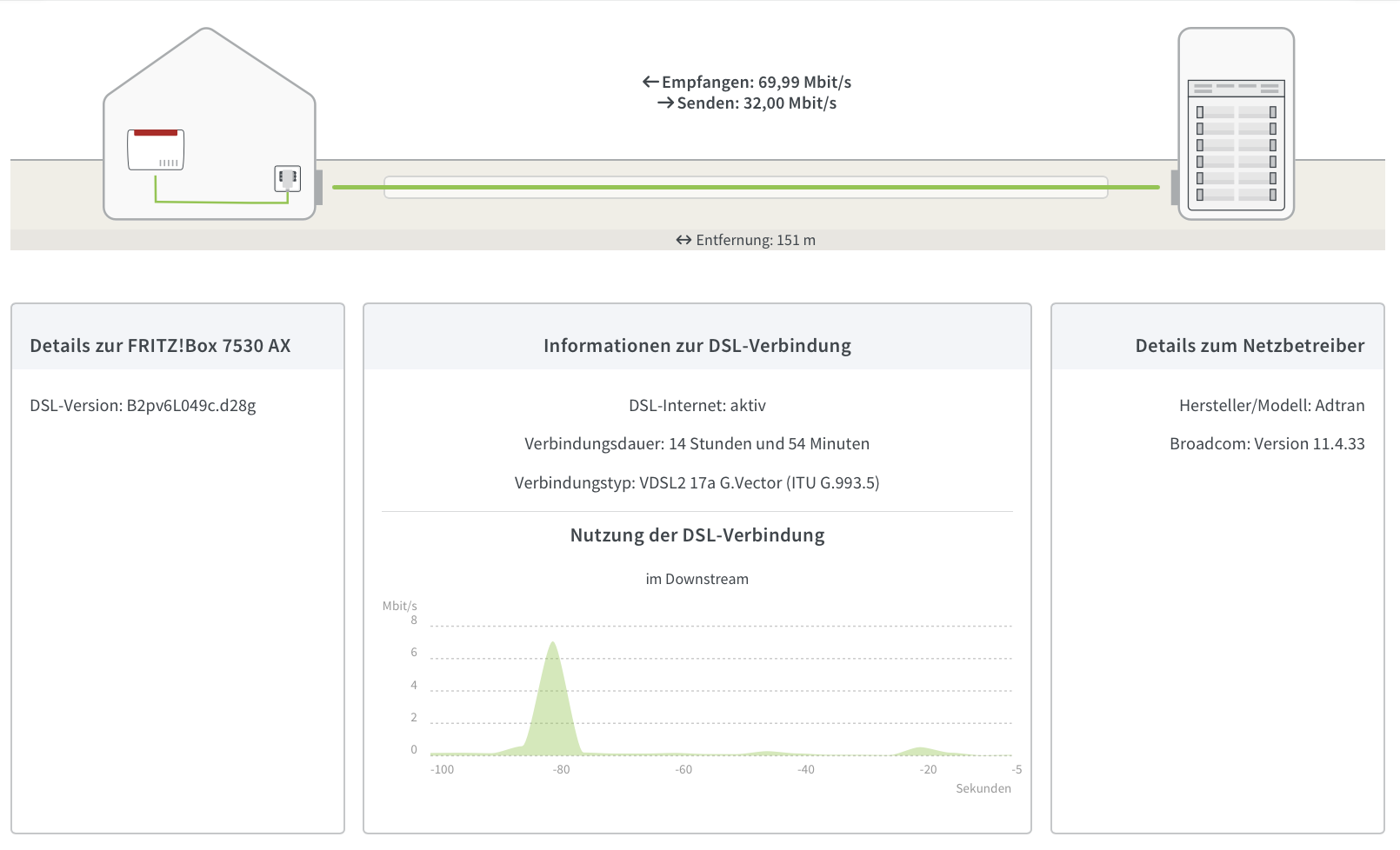Click the 'Details zum Netzbetreiber' header
This screenshot has height=850, width=1400.
coord(1249,346)
